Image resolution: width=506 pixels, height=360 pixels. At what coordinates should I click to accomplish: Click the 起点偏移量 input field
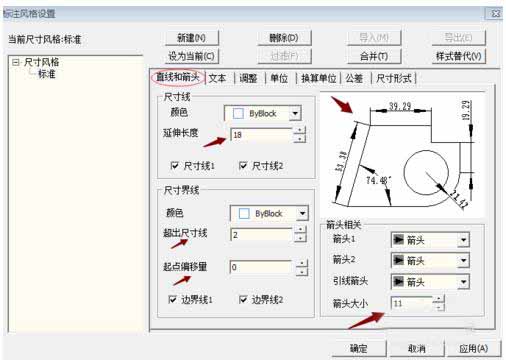262,267
